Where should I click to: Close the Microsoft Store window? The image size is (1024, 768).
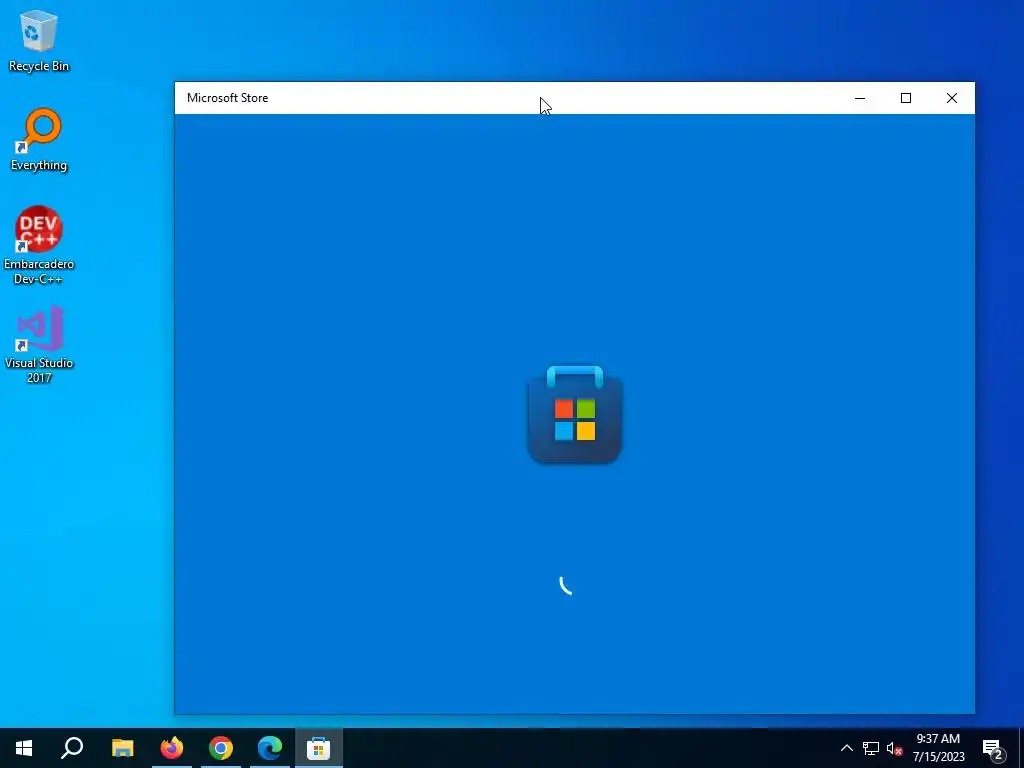pyautogui.click(x=952, y=98)
